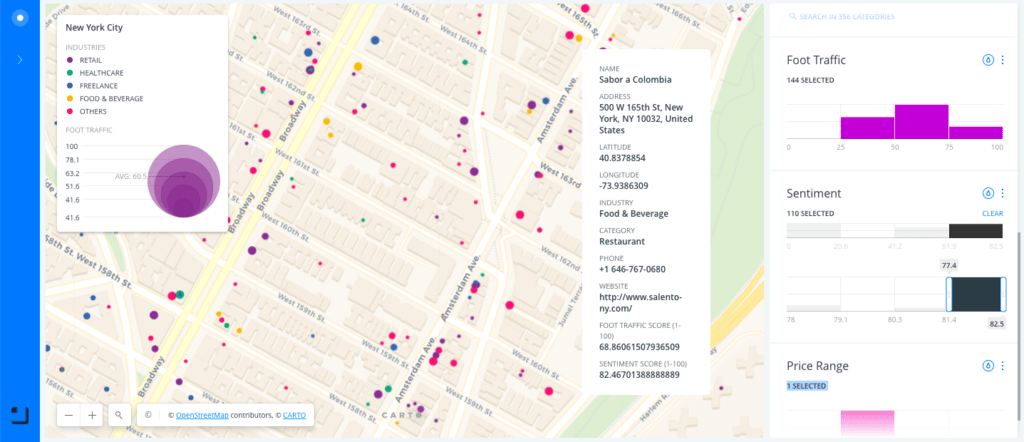
Task: Click the Retail purple legend swatch
Action: [70, 60]
